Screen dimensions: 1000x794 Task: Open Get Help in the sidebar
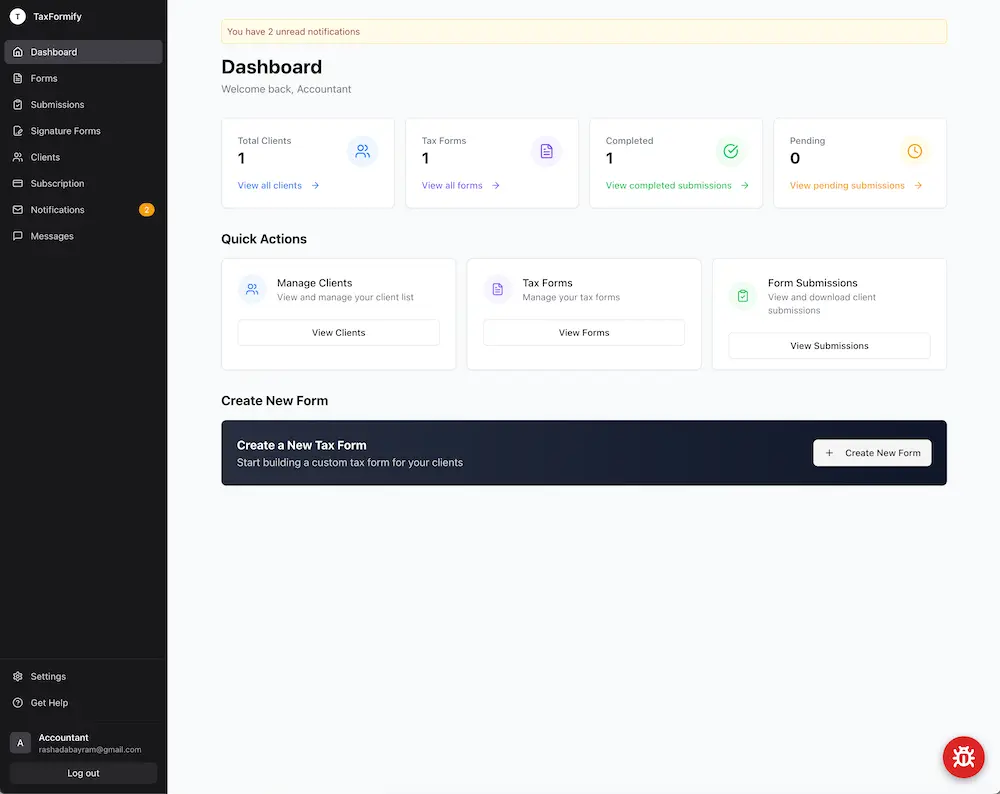point(84,703)
